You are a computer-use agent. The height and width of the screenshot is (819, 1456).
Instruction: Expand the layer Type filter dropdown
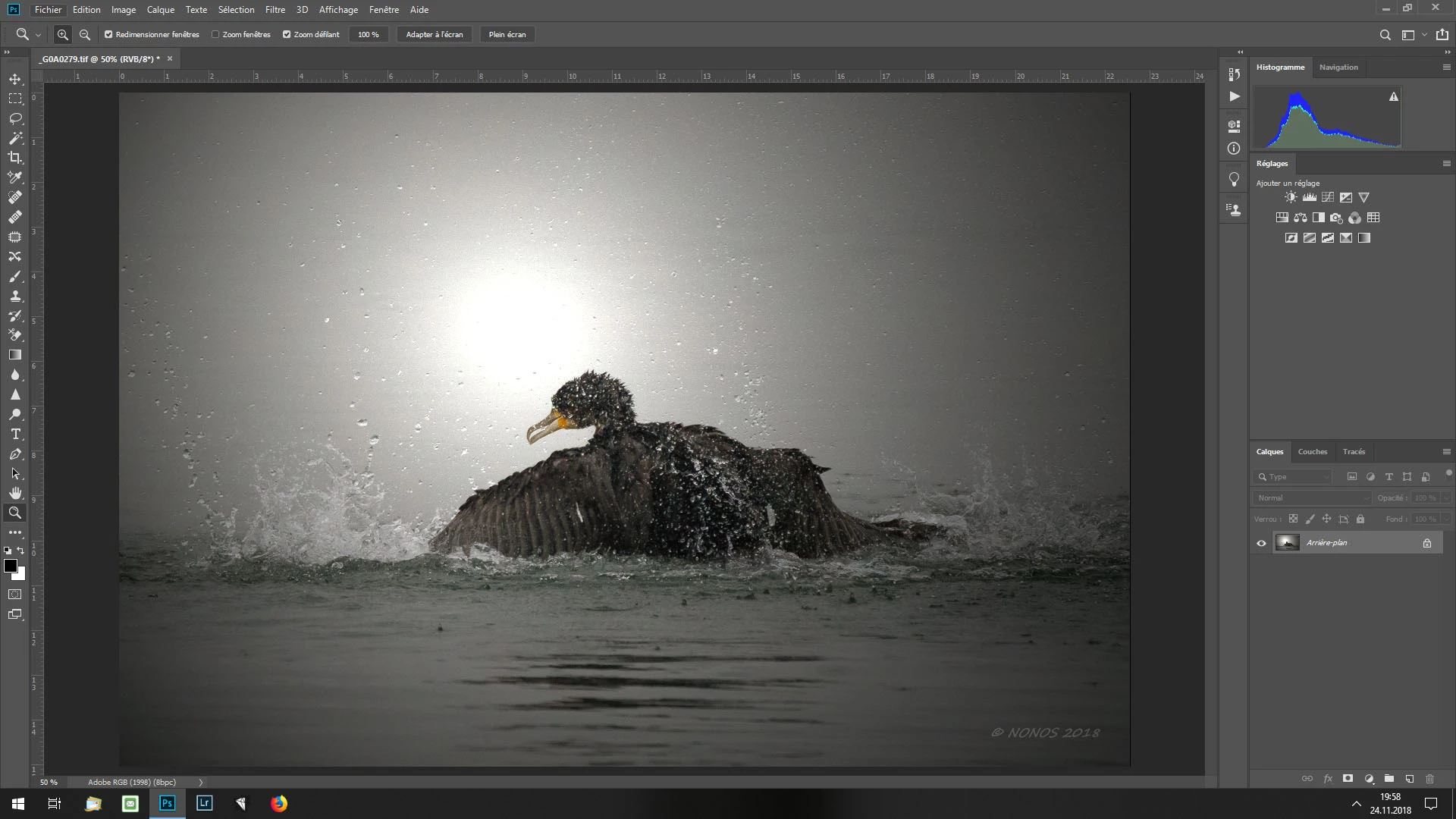pos(1326,477)
